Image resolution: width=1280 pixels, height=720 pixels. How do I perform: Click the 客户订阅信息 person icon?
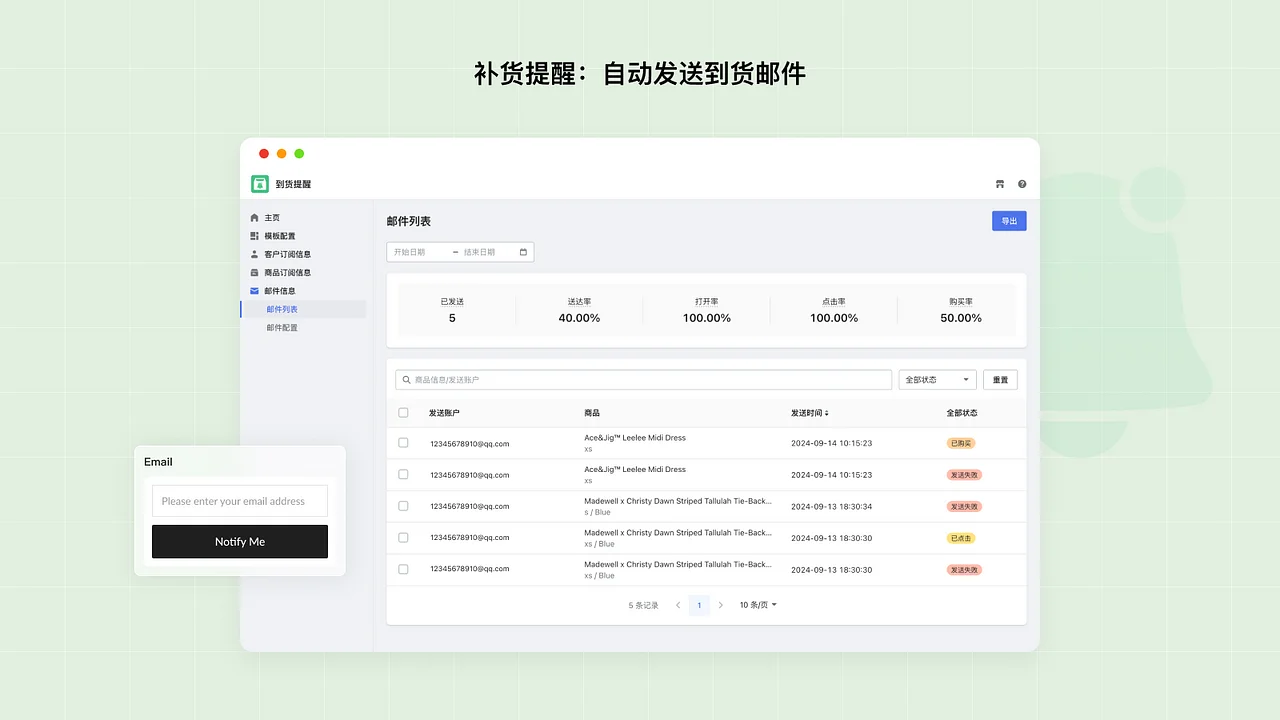pos(254,254)
